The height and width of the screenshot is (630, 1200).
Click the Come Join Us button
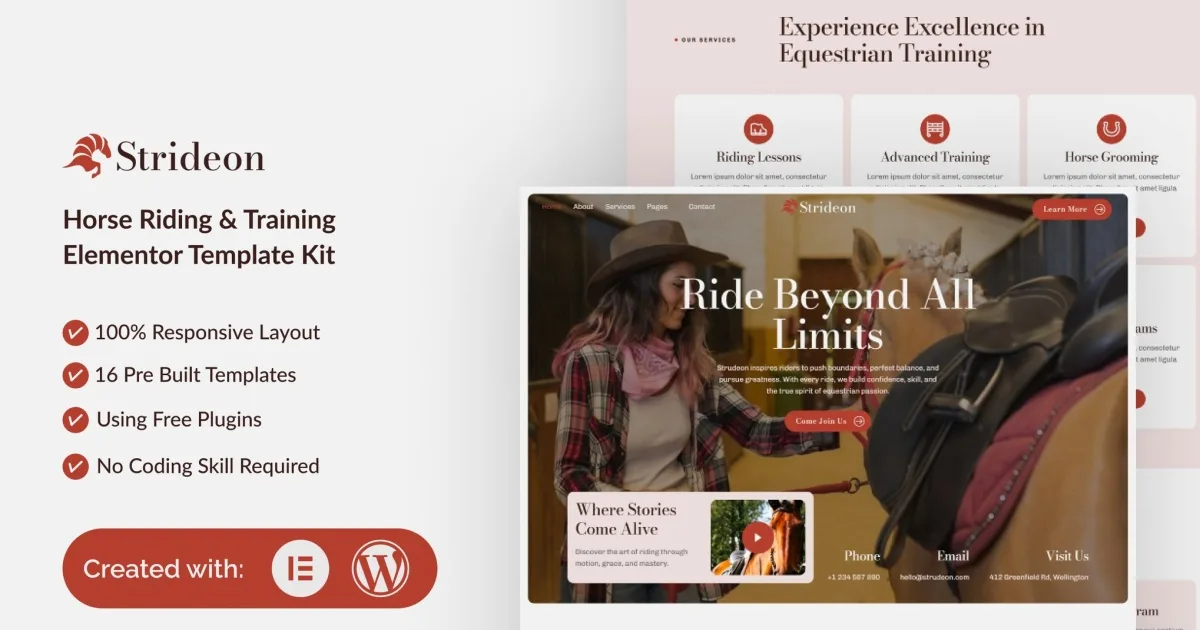tap(828, 421)
